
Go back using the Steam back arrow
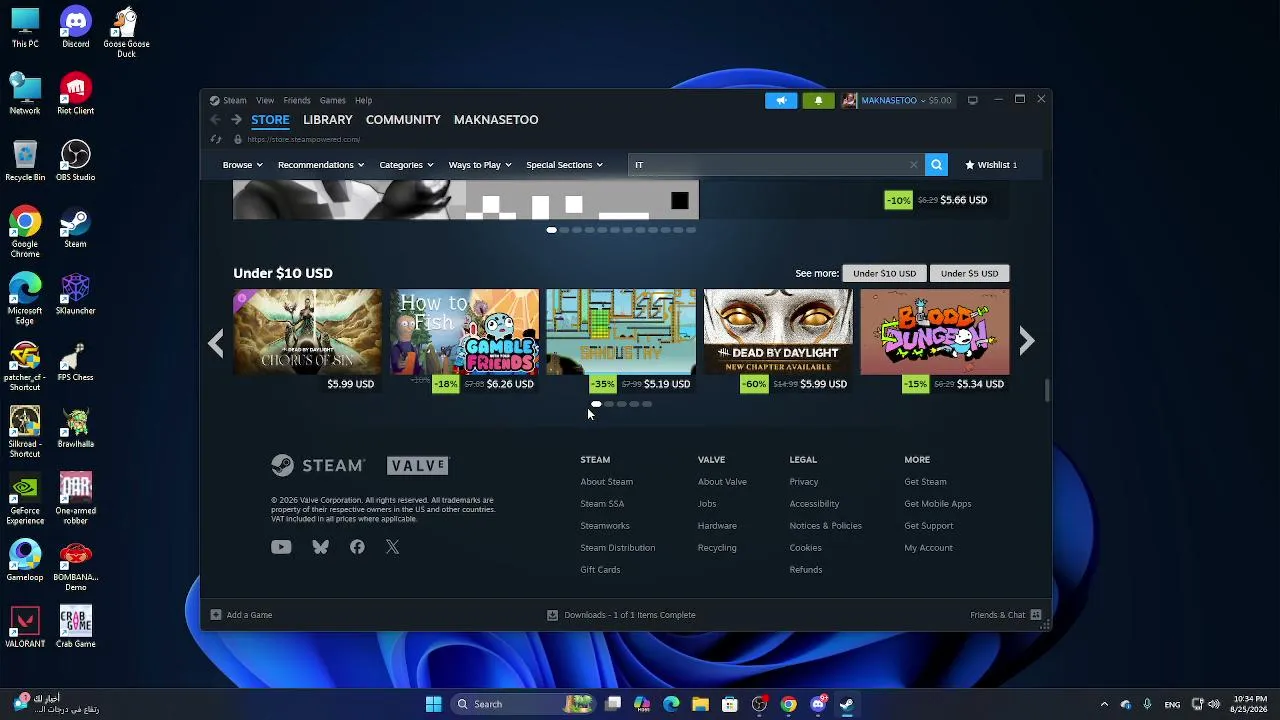[x=215, y=120]
